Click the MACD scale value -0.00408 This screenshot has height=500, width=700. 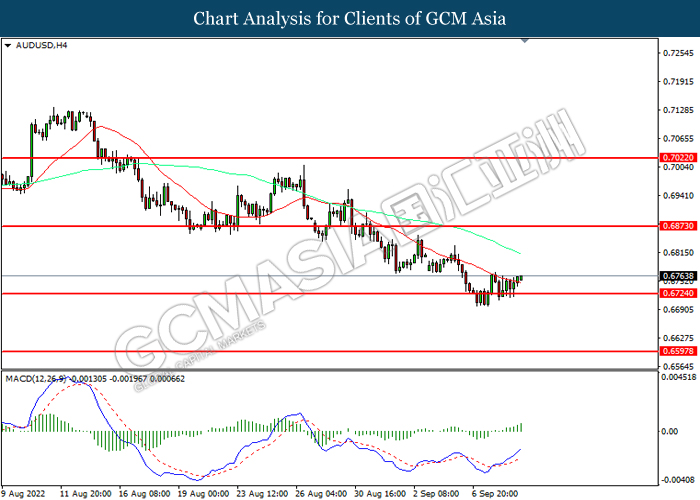click(679, 480)
